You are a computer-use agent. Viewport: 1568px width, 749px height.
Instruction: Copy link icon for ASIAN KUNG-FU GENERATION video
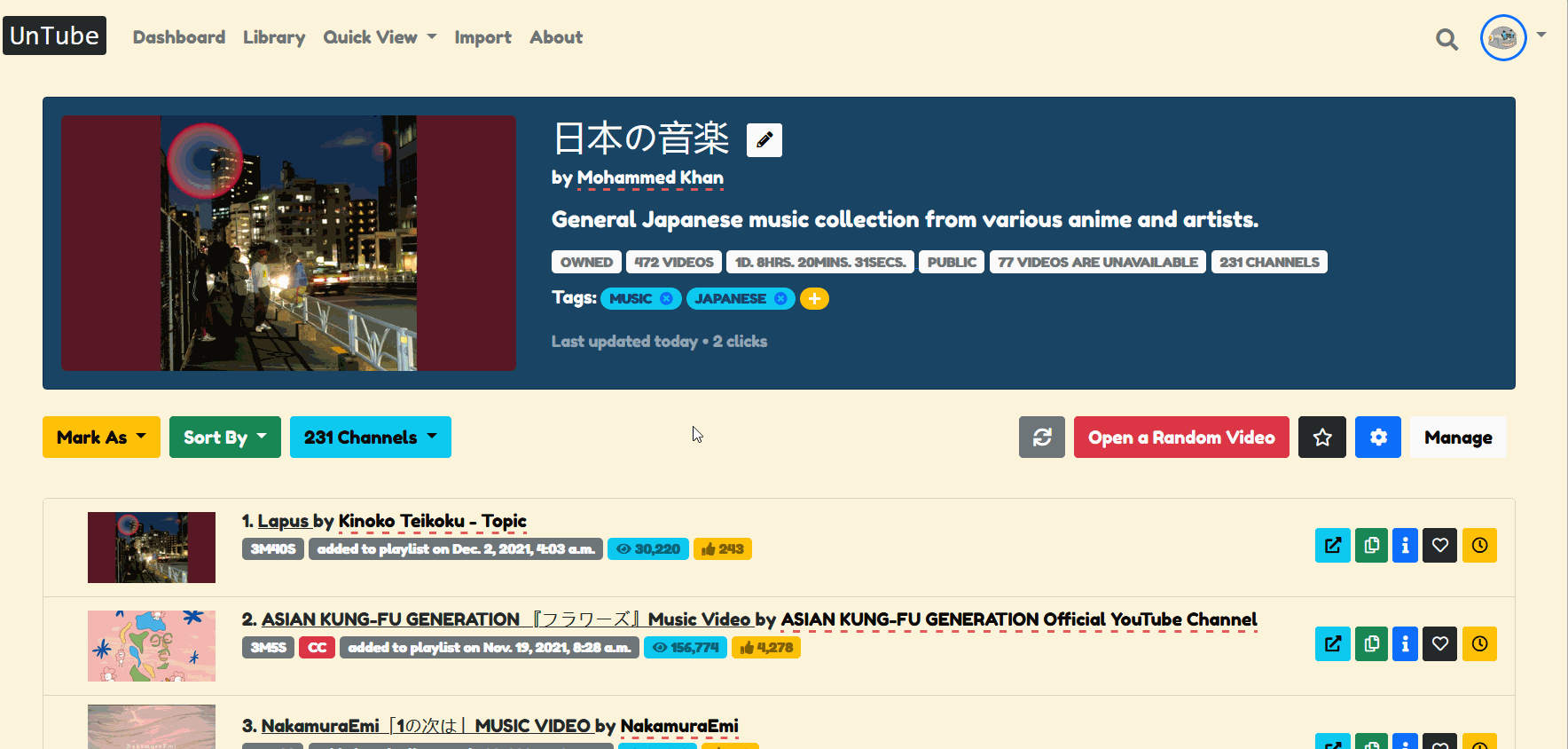pyautogui.click(x=1371, y=644)
